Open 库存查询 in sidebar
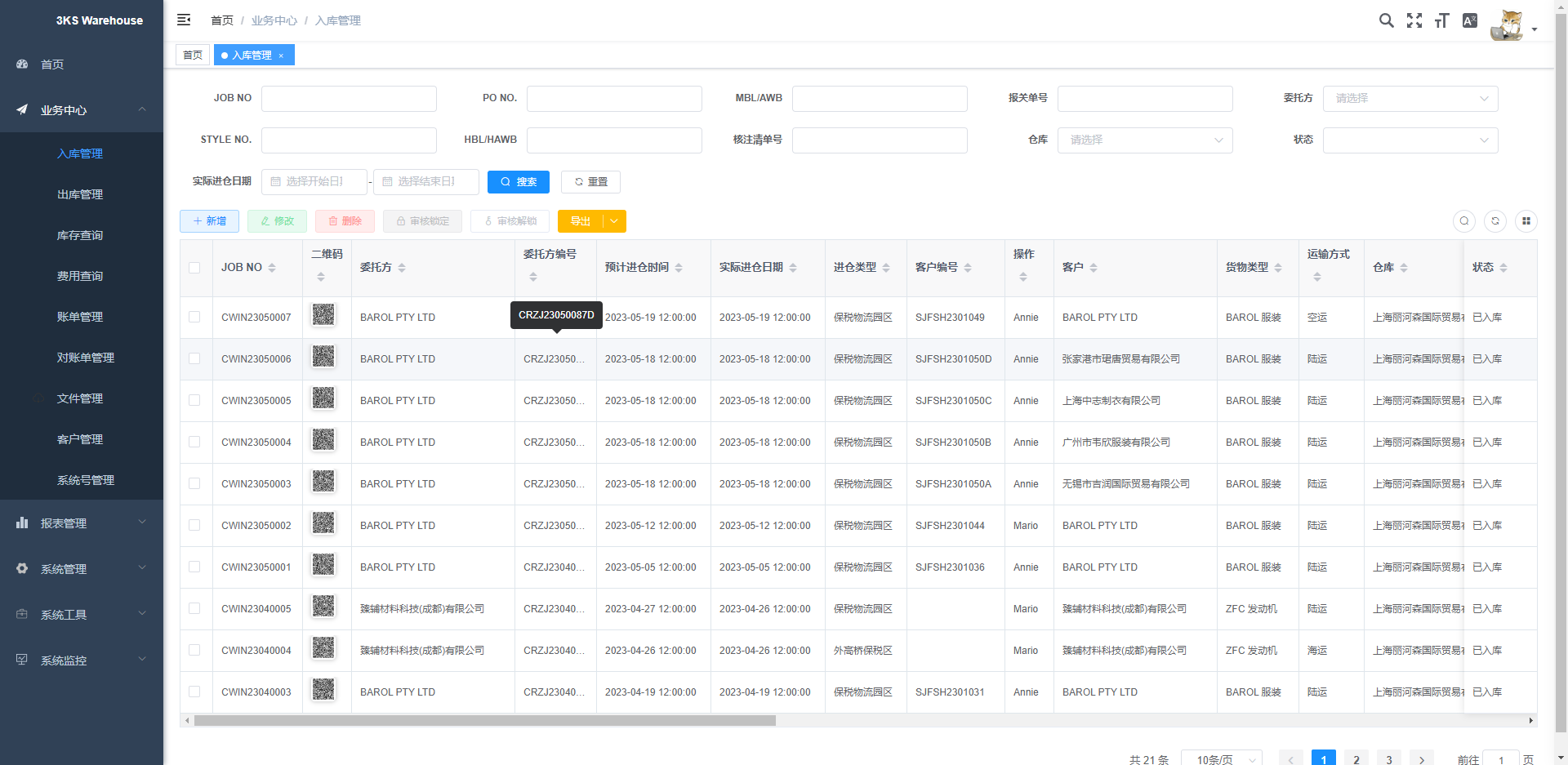This screenshot has height=765, width=1568. click(82, 235)
